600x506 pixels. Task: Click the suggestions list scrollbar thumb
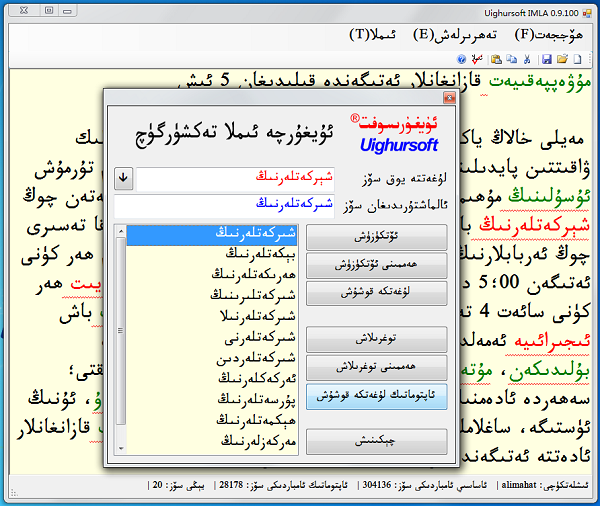click(x=121, y=331)
